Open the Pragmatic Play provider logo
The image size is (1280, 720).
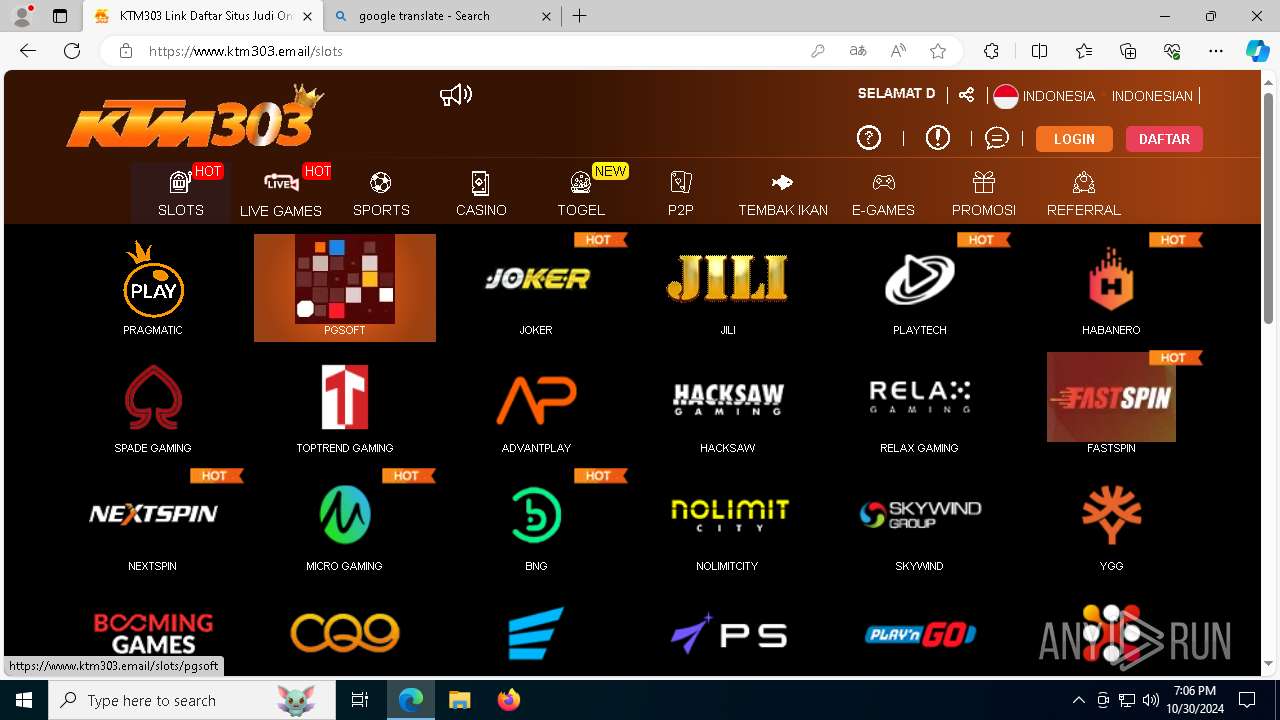[x=153, y=278]
